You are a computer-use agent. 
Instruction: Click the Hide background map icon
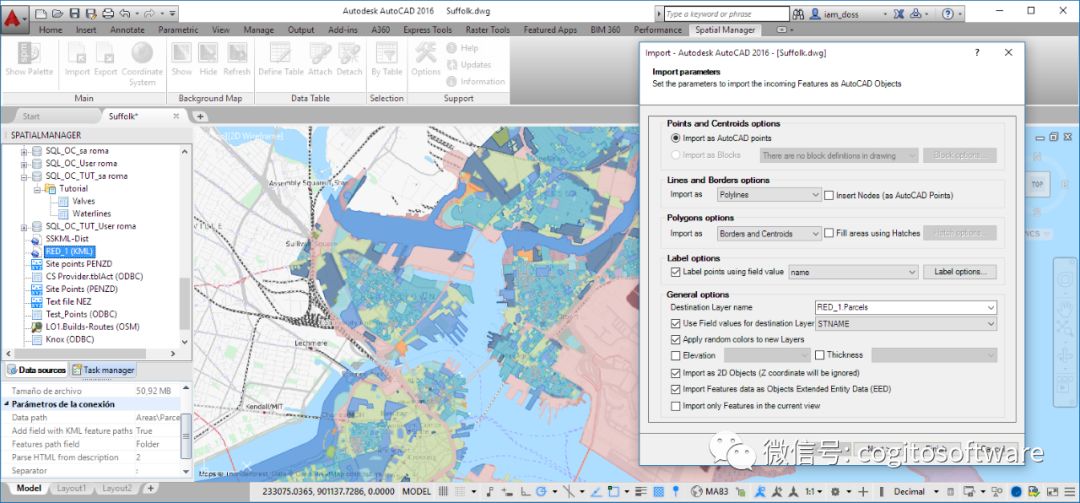click(208, 53)
